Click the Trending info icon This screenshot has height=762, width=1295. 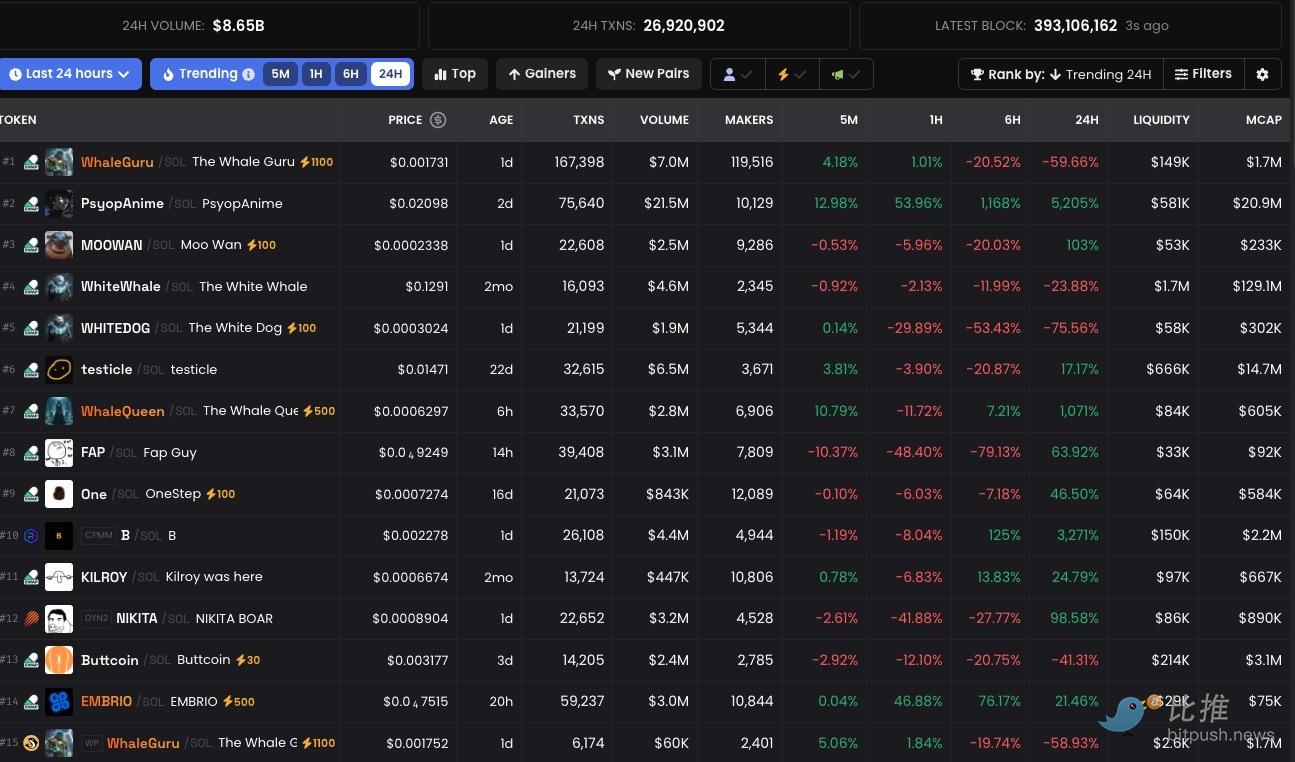tap(247, 74)
